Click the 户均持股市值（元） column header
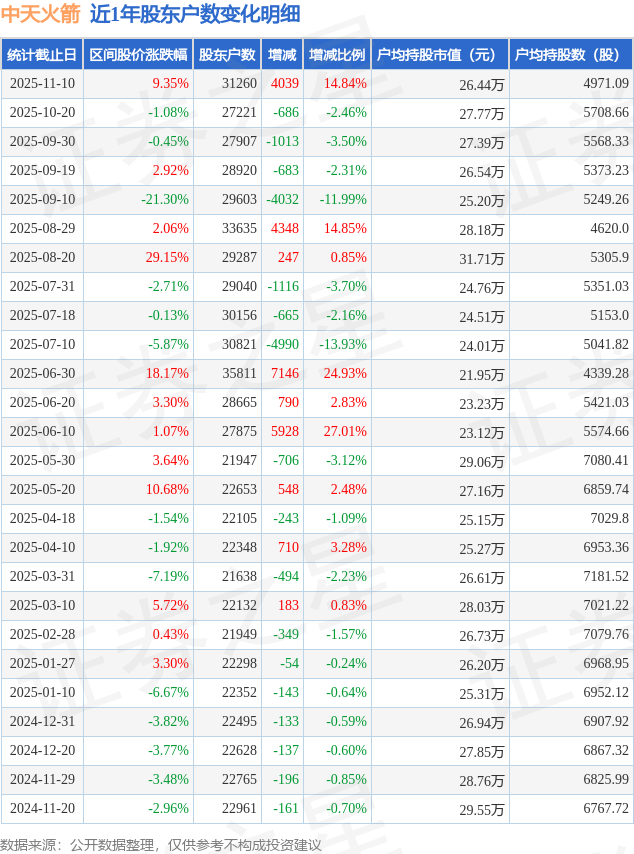 coord(440,55)
